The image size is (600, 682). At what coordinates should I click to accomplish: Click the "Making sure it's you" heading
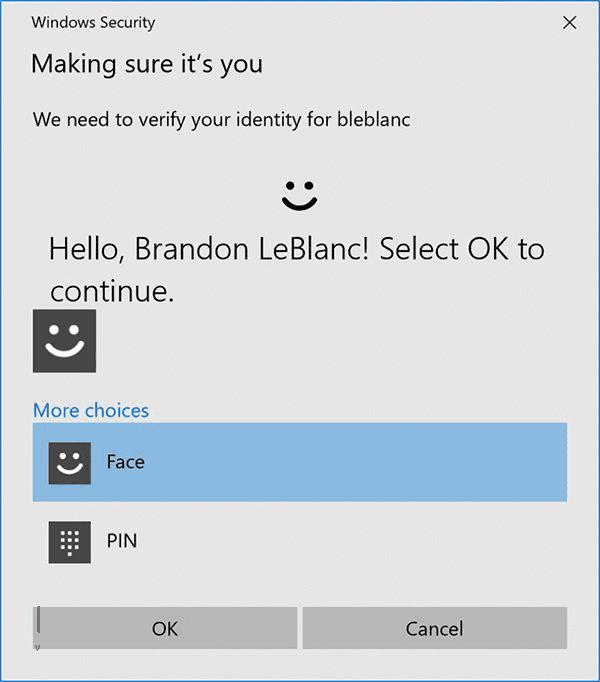(x=147, y=65)
